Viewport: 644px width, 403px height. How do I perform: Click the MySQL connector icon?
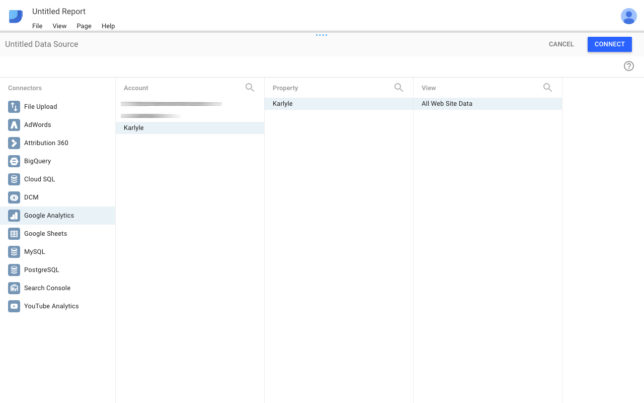pos(14,251)
